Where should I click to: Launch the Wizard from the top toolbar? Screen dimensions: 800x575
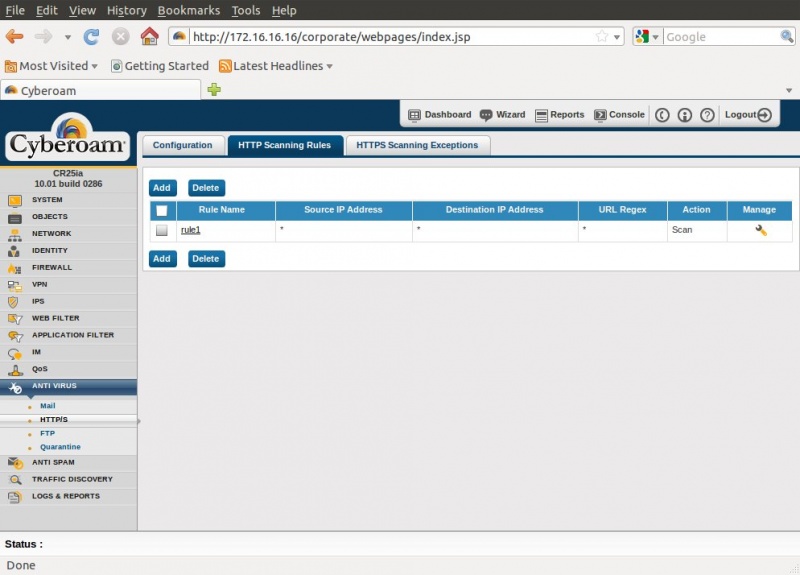(x=503, y=115)
